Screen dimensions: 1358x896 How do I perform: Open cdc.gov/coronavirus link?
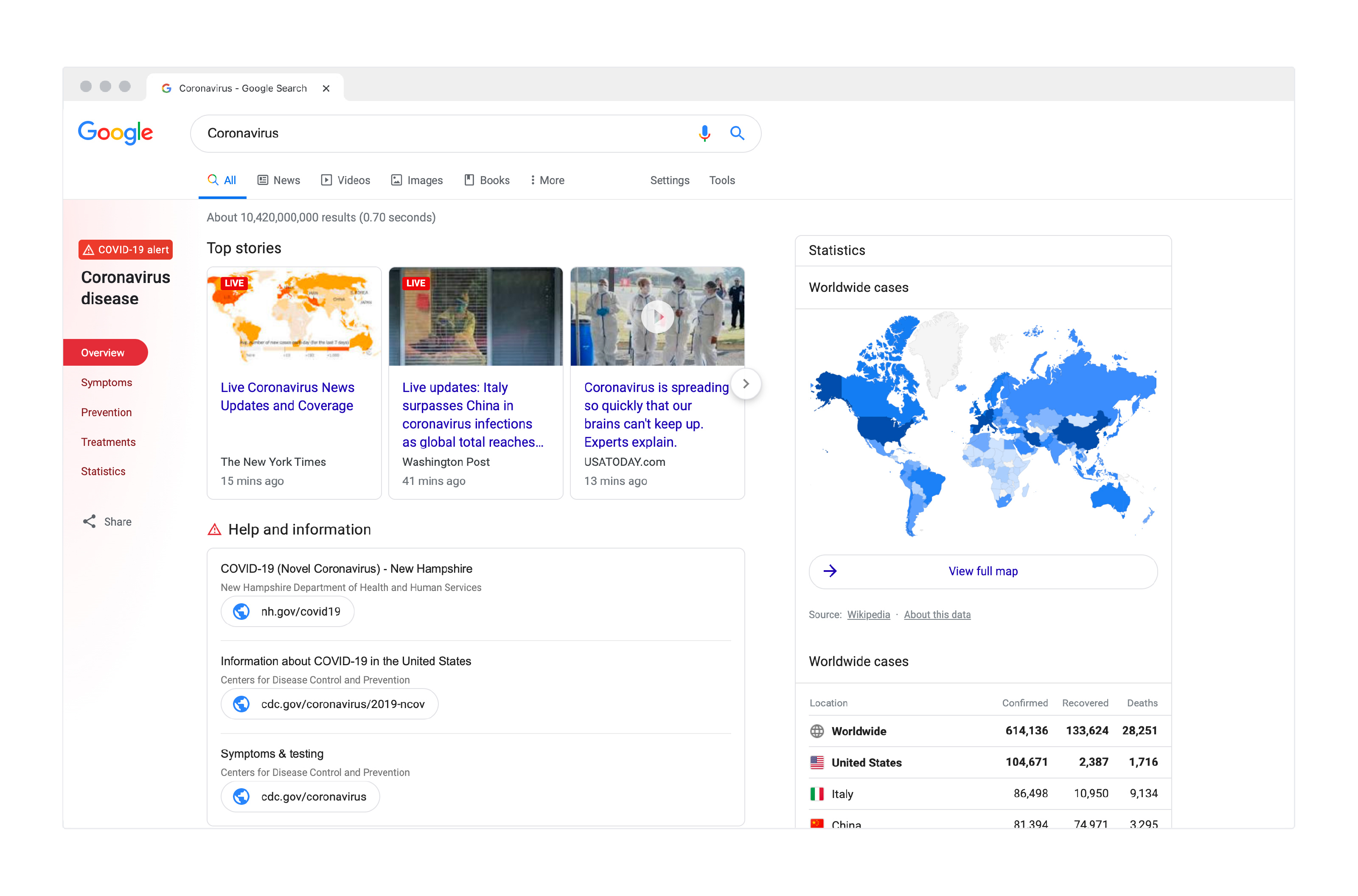click(x=300, y=797)
